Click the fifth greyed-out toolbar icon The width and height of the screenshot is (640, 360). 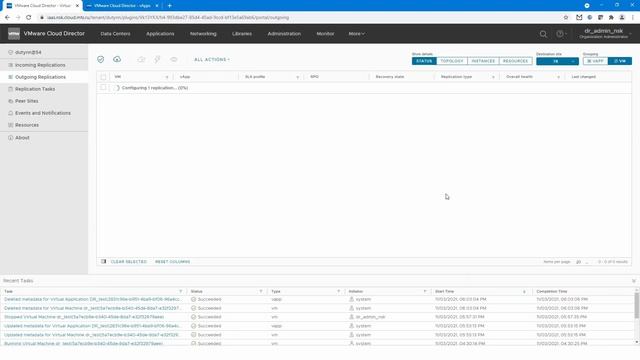[x=174, y=60]
